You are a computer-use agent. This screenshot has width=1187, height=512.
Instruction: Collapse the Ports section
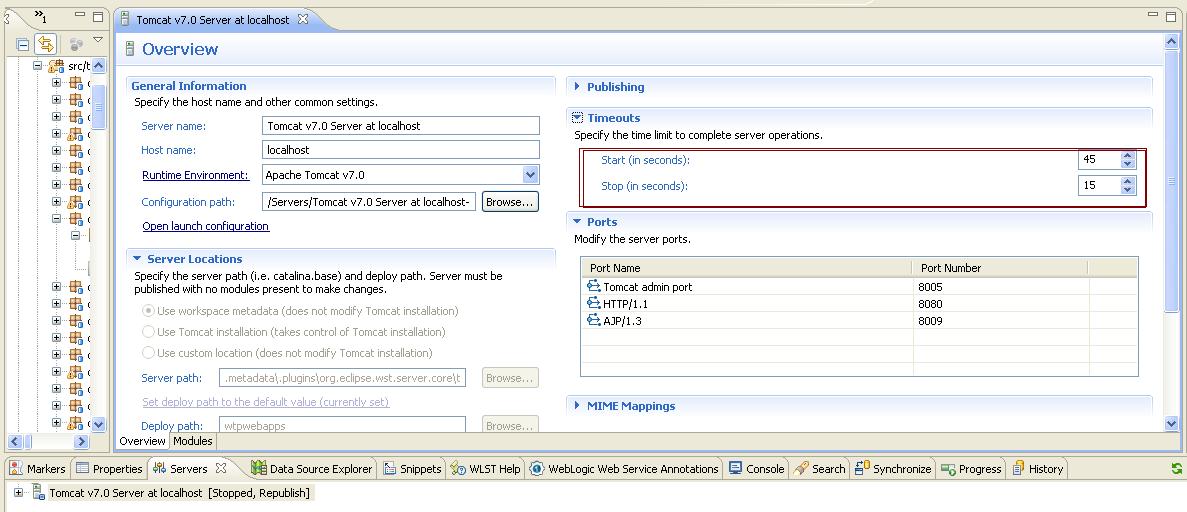click(577, 222)
